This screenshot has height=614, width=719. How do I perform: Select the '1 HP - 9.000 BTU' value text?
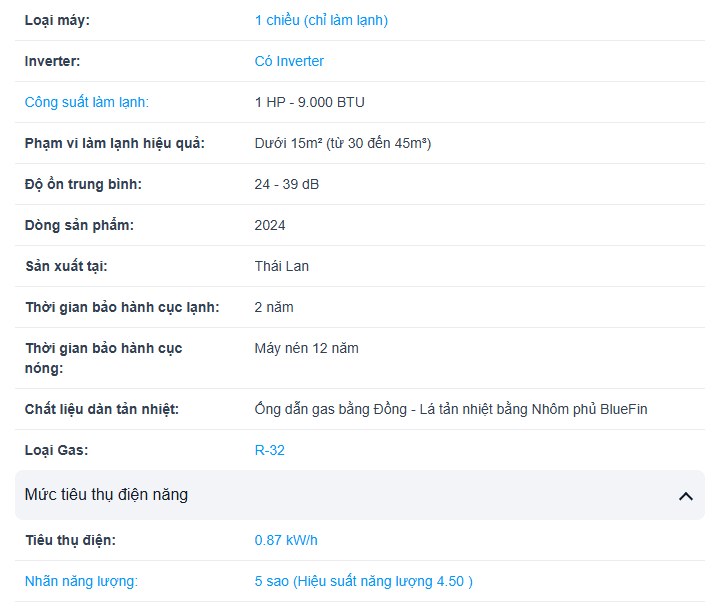(x=310, y=102)
